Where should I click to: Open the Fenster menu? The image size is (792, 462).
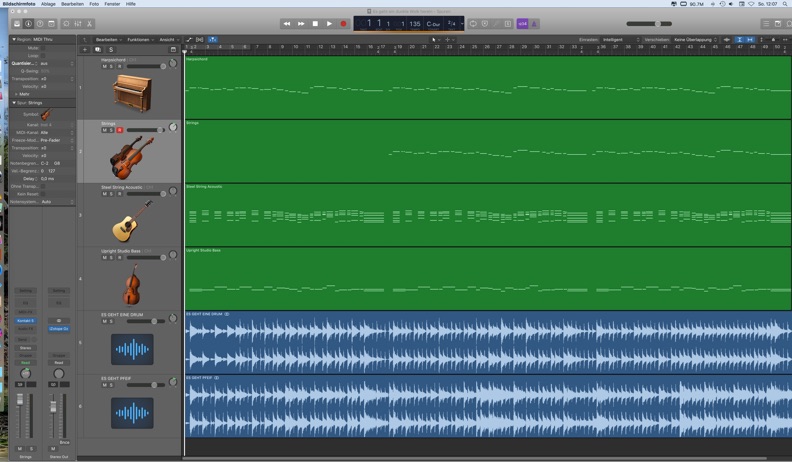point(112,4)
